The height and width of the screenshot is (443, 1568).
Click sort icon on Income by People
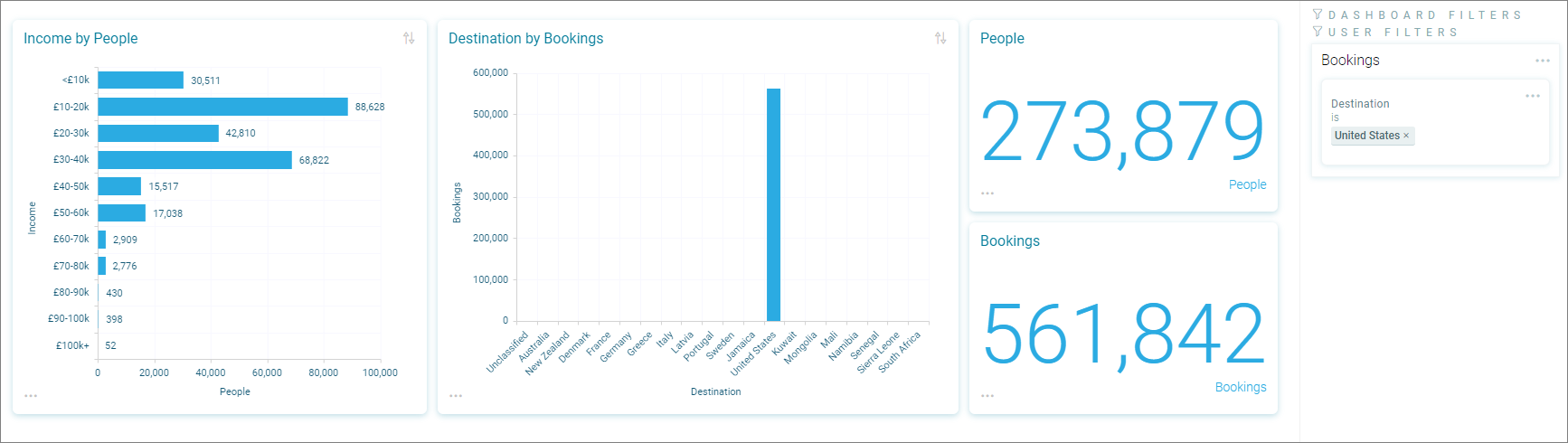tap(409, 38)
